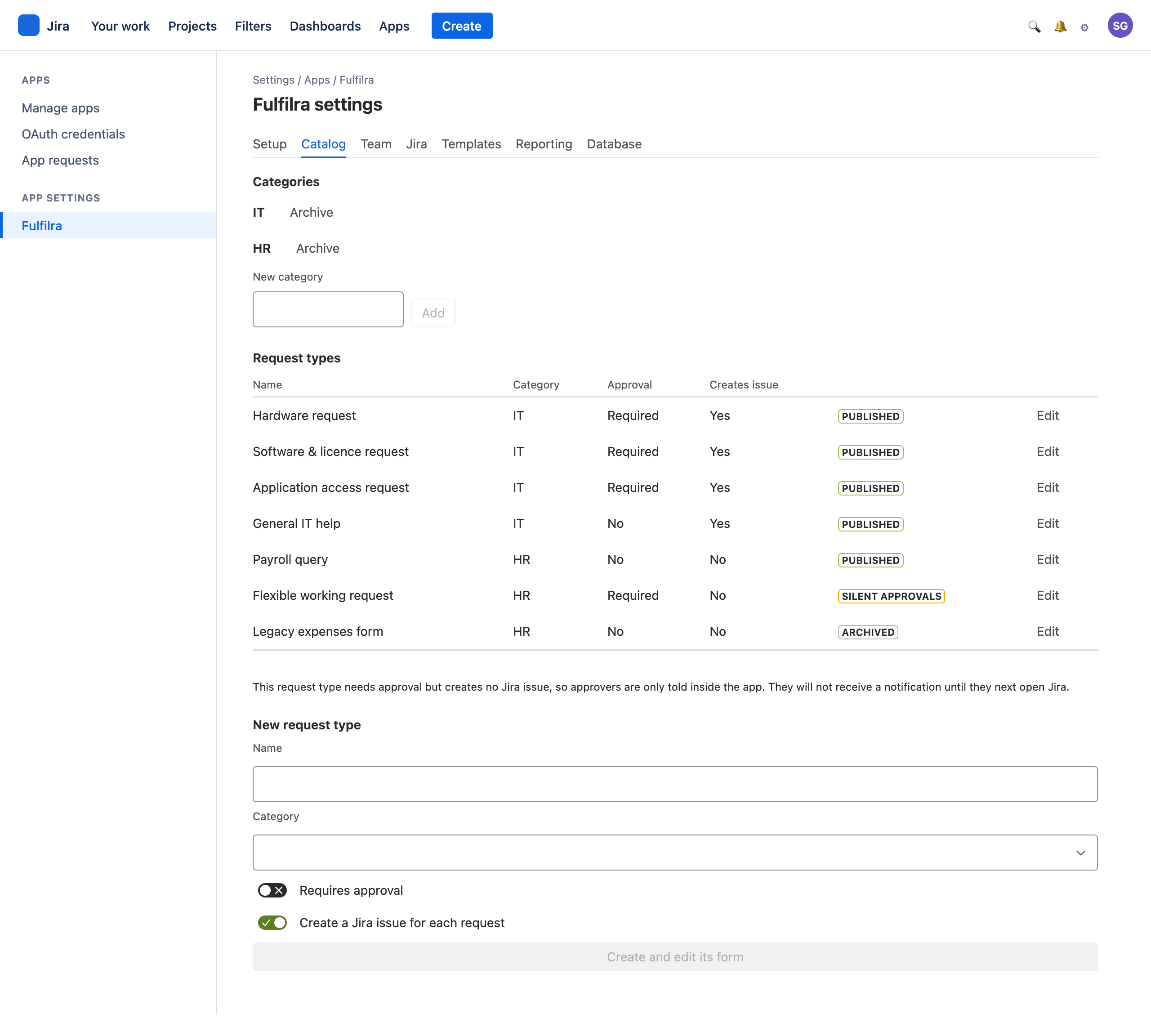Switch to the Catalog tab
This screenshot has width=1151, height=1036.
pos(323,144)
